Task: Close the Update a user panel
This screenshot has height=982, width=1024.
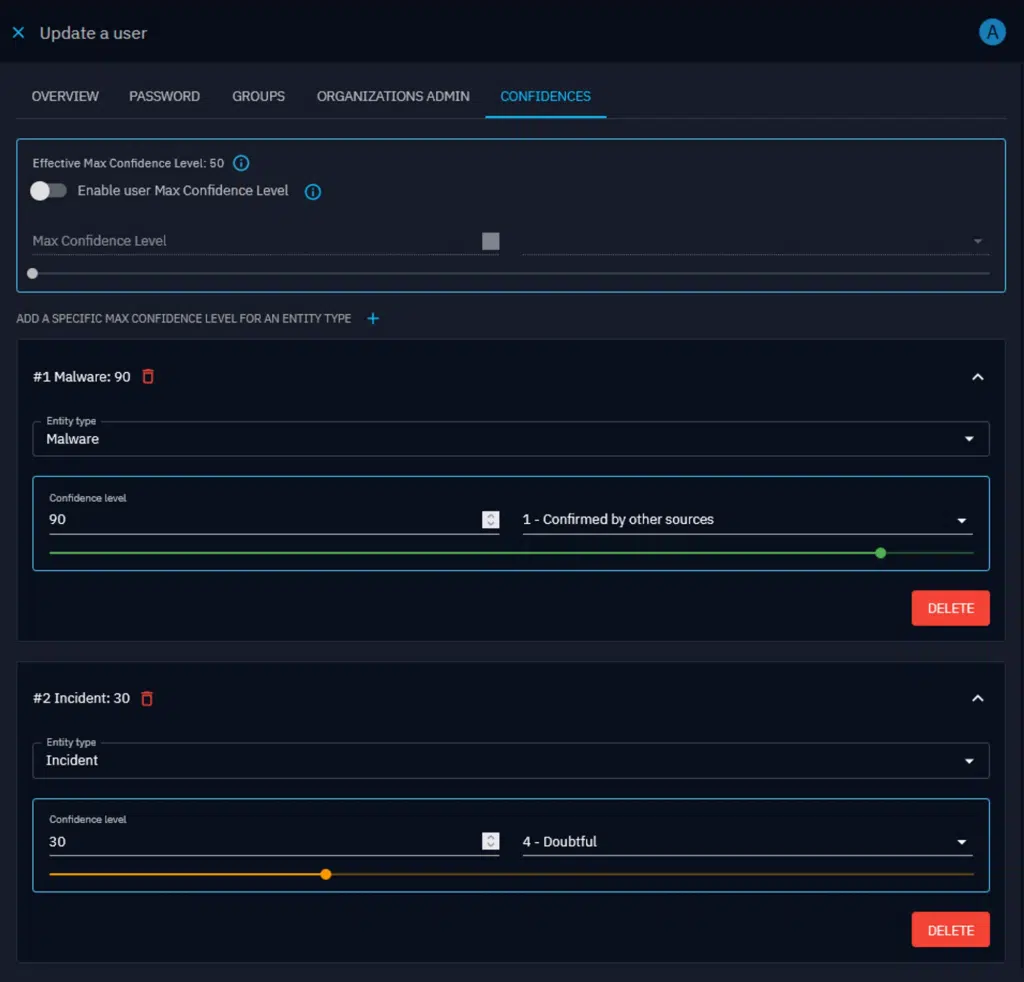Action: click(x=18, y=33)
